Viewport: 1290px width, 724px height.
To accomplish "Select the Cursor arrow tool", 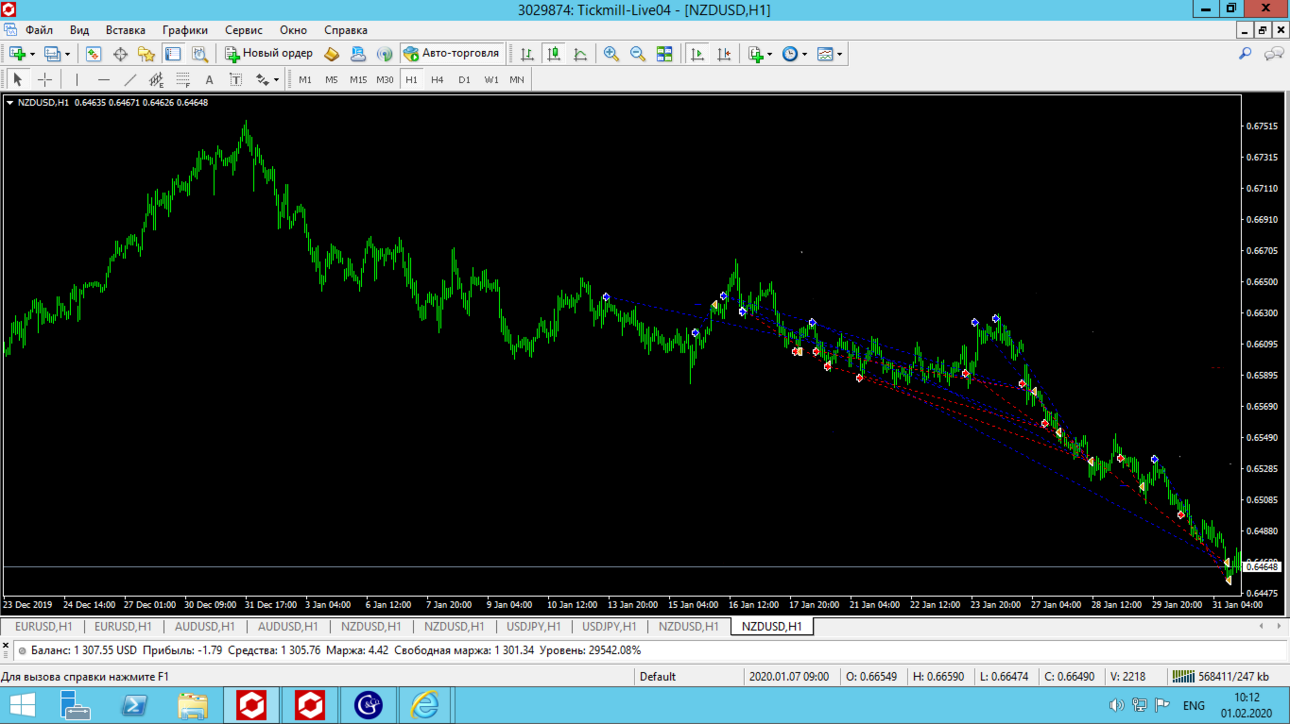I will (x=17, y=79).
